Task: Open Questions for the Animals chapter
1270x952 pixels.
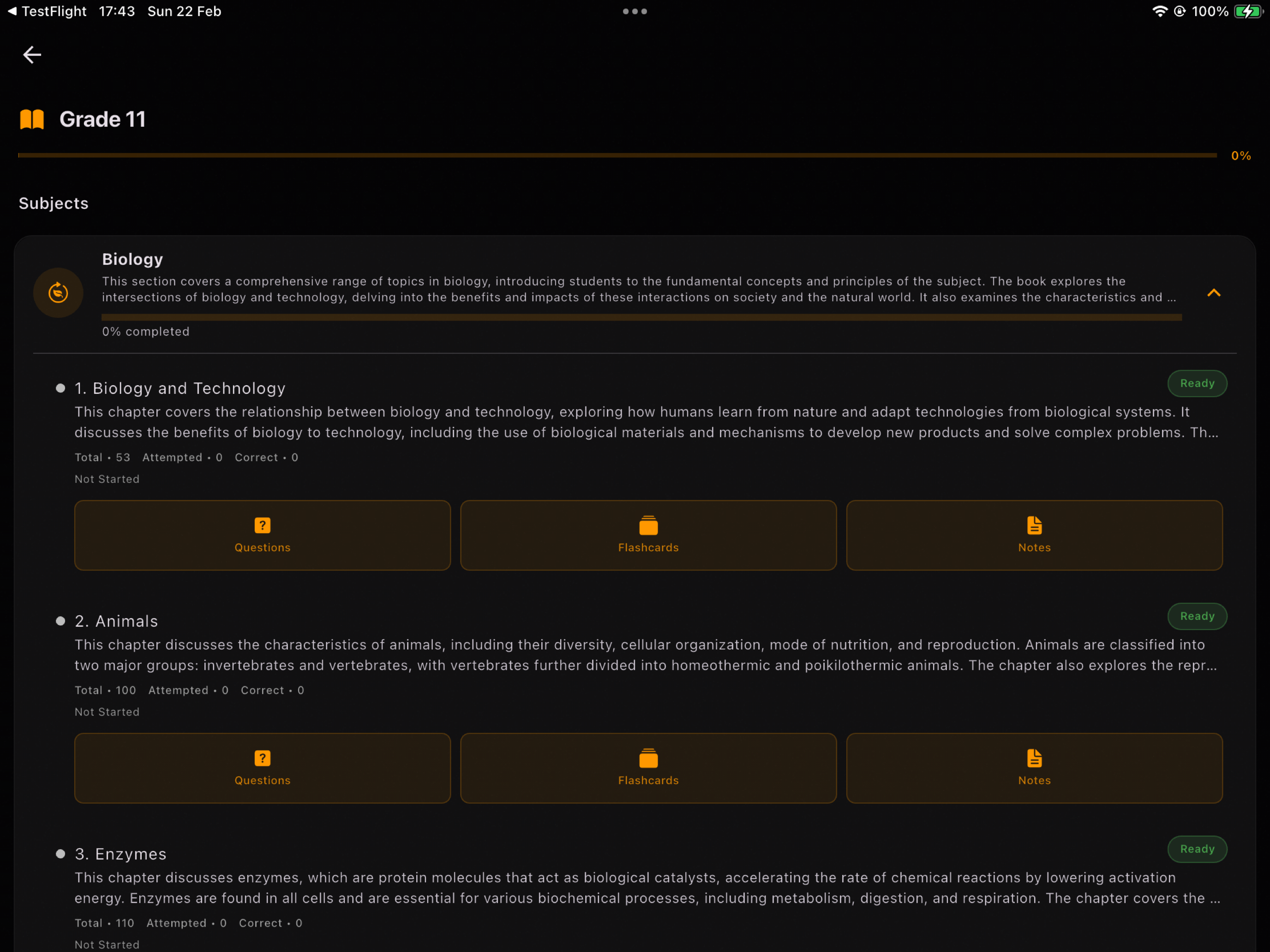Action: tap(263, 768)
